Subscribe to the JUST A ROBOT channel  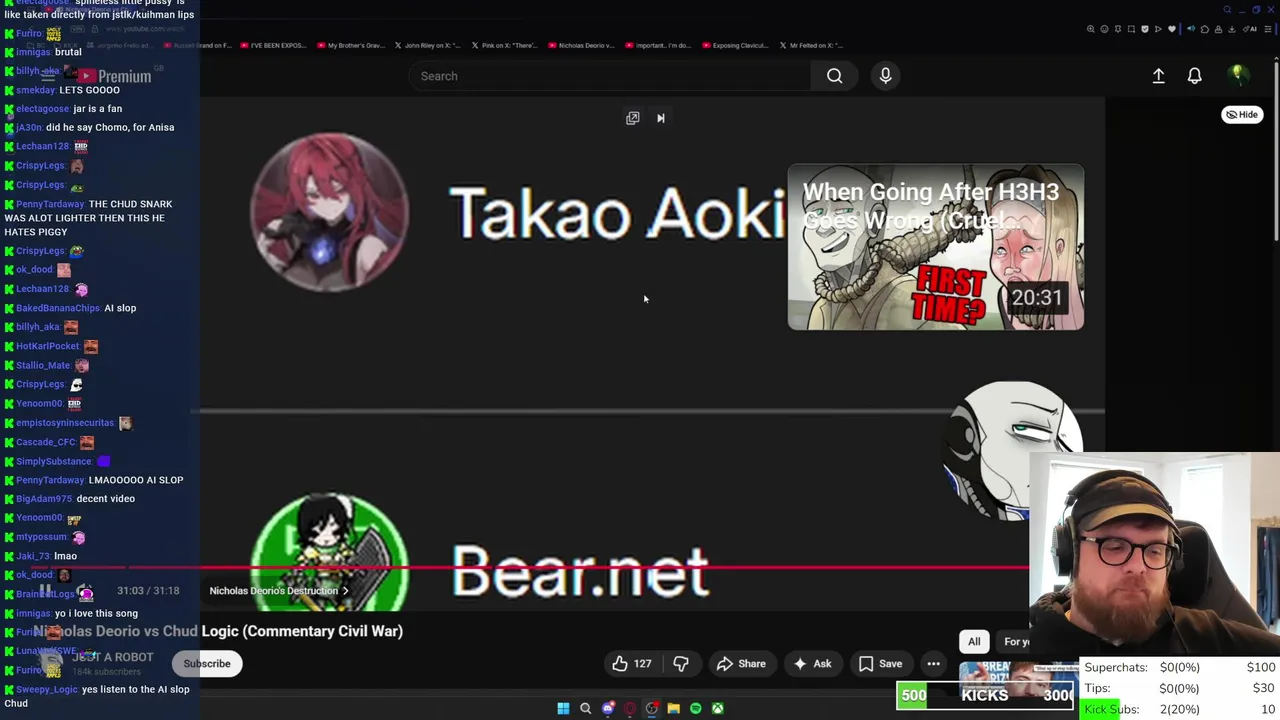207,664
